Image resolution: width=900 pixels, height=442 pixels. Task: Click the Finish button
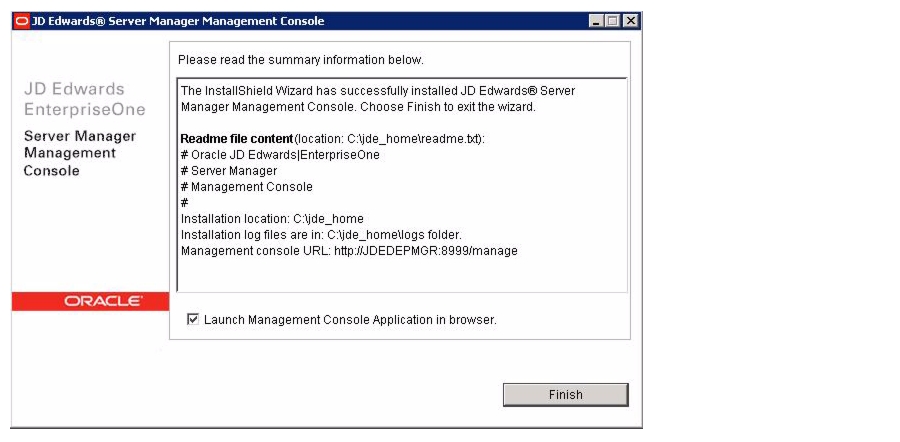565,395
